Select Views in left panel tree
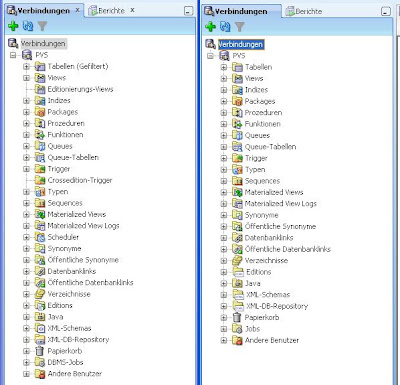The height and width of the screenshot is (385, 400). coord(57,78)
